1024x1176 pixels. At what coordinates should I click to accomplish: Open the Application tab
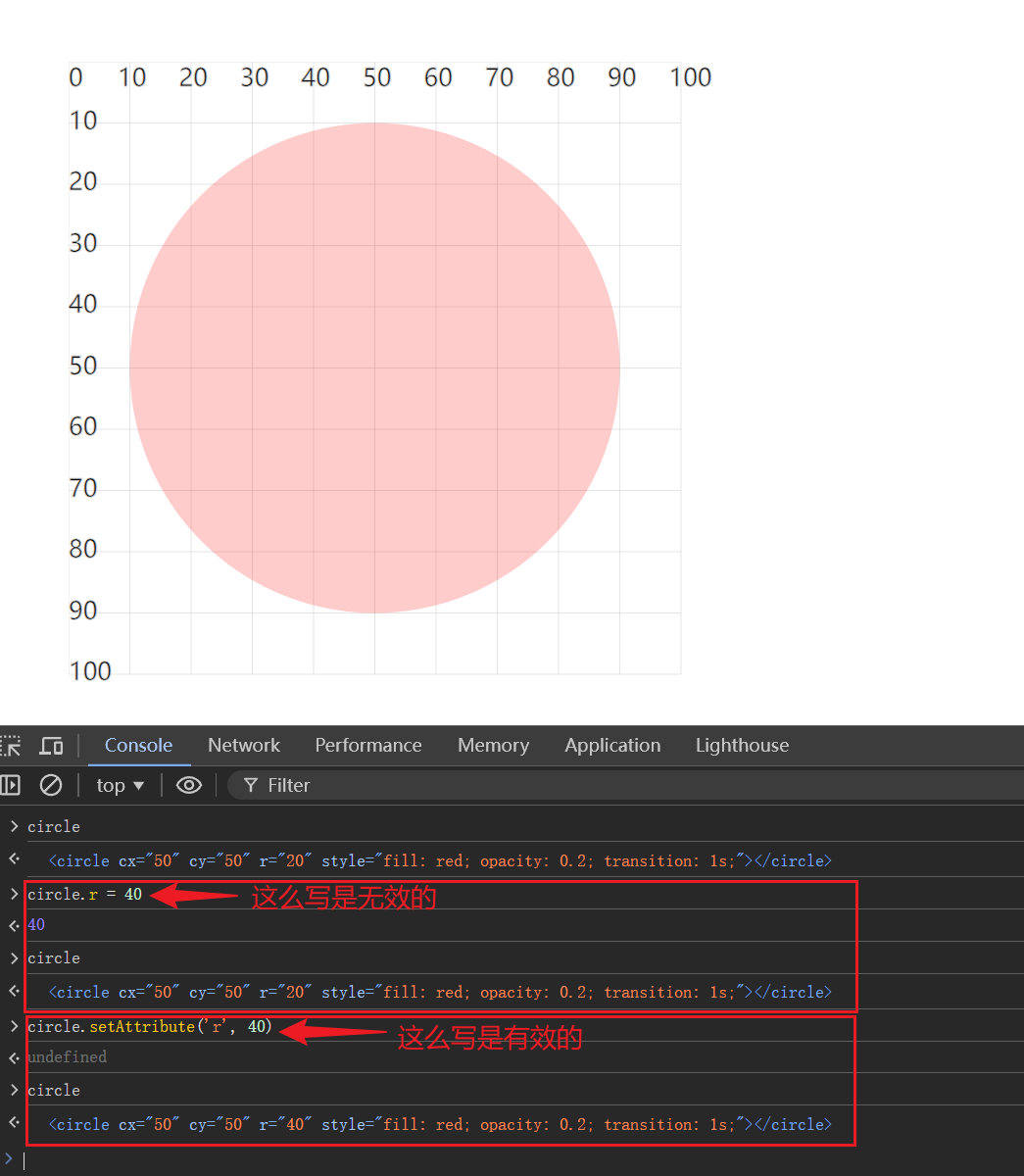pyautogui.click(x=612, y=746)
